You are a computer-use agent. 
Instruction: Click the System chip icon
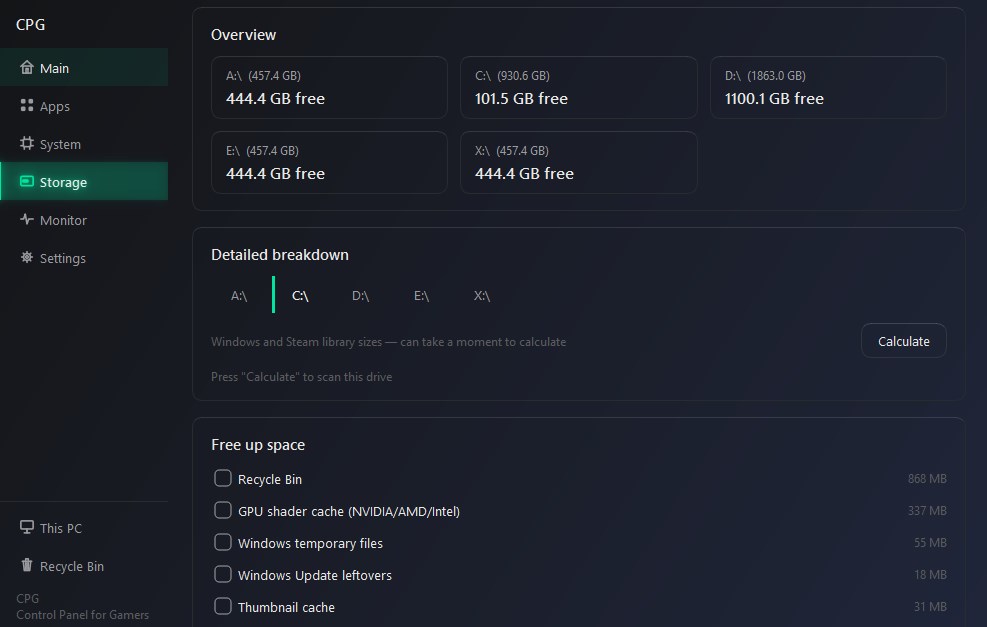coord(26,144)
